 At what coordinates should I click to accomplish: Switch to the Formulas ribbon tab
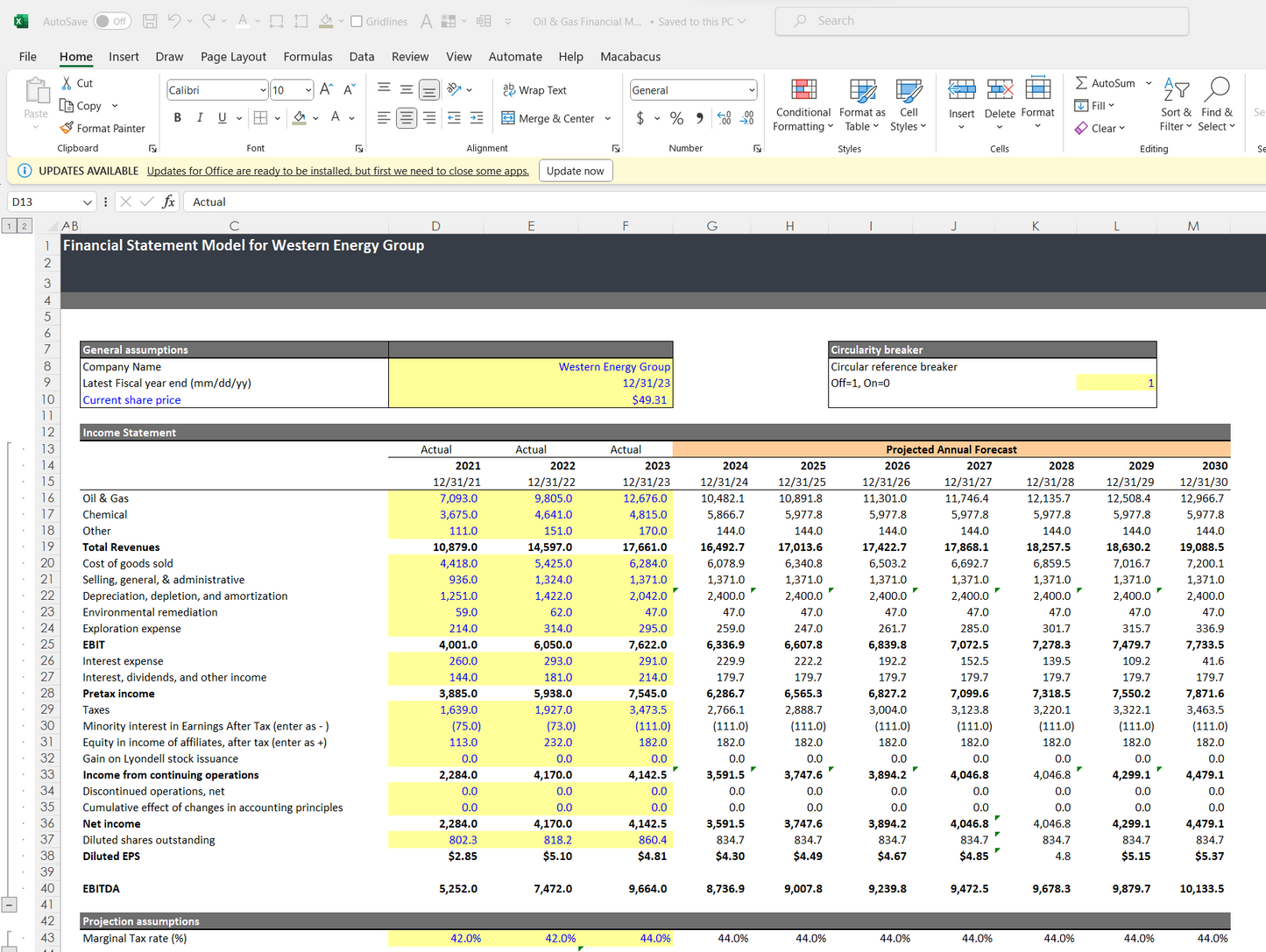coord(308,57)
